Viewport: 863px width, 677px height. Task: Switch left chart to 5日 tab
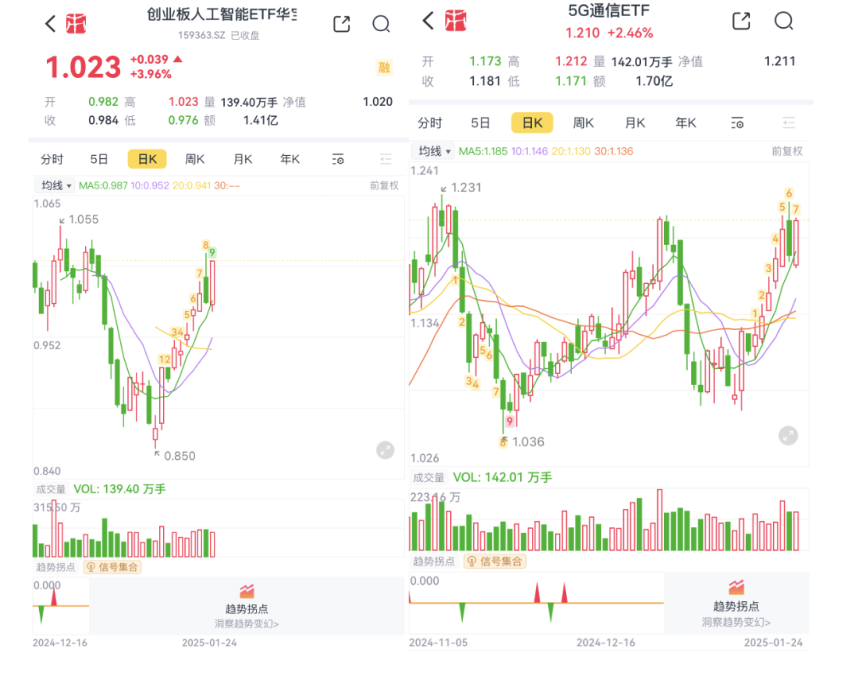point(99,160)
